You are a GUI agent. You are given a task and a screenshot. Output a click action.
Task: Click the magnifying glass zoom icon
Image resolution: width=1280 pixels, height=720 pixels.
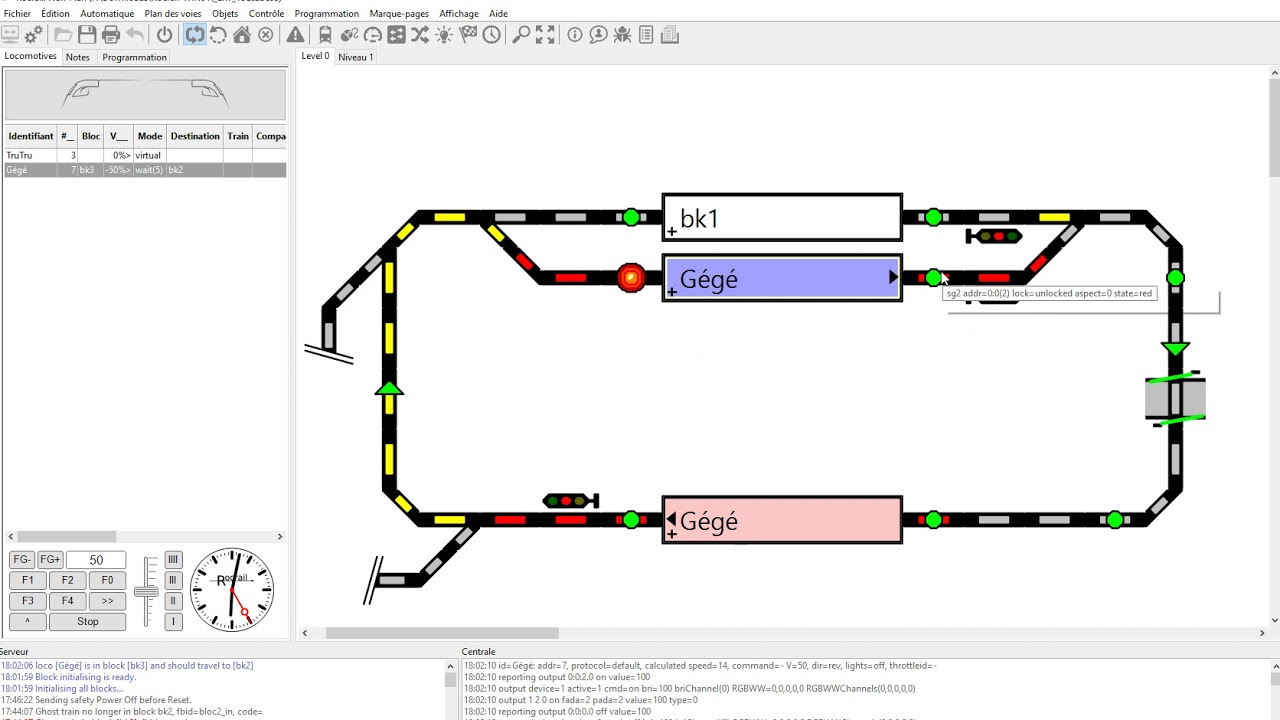521,35
